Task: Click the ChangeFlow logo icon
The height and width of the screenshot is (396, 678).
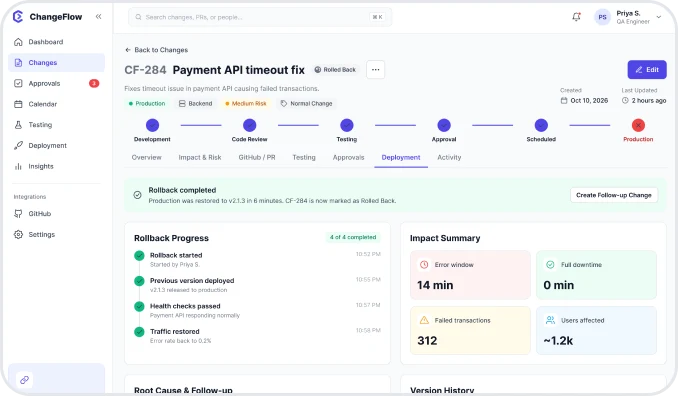Action: pyautogui.click(x=18, y=17)
